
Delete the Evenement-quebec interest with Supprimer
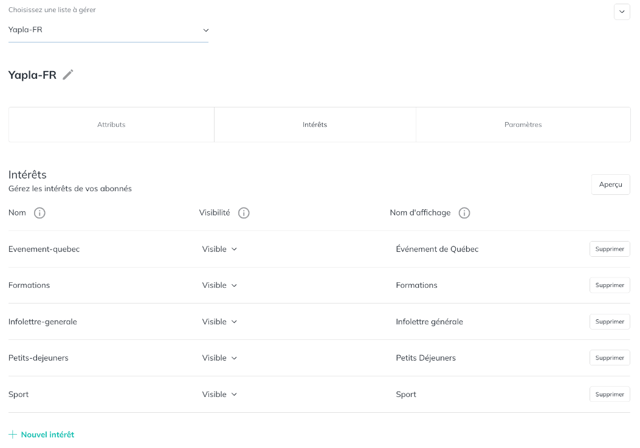pos(609,249)
